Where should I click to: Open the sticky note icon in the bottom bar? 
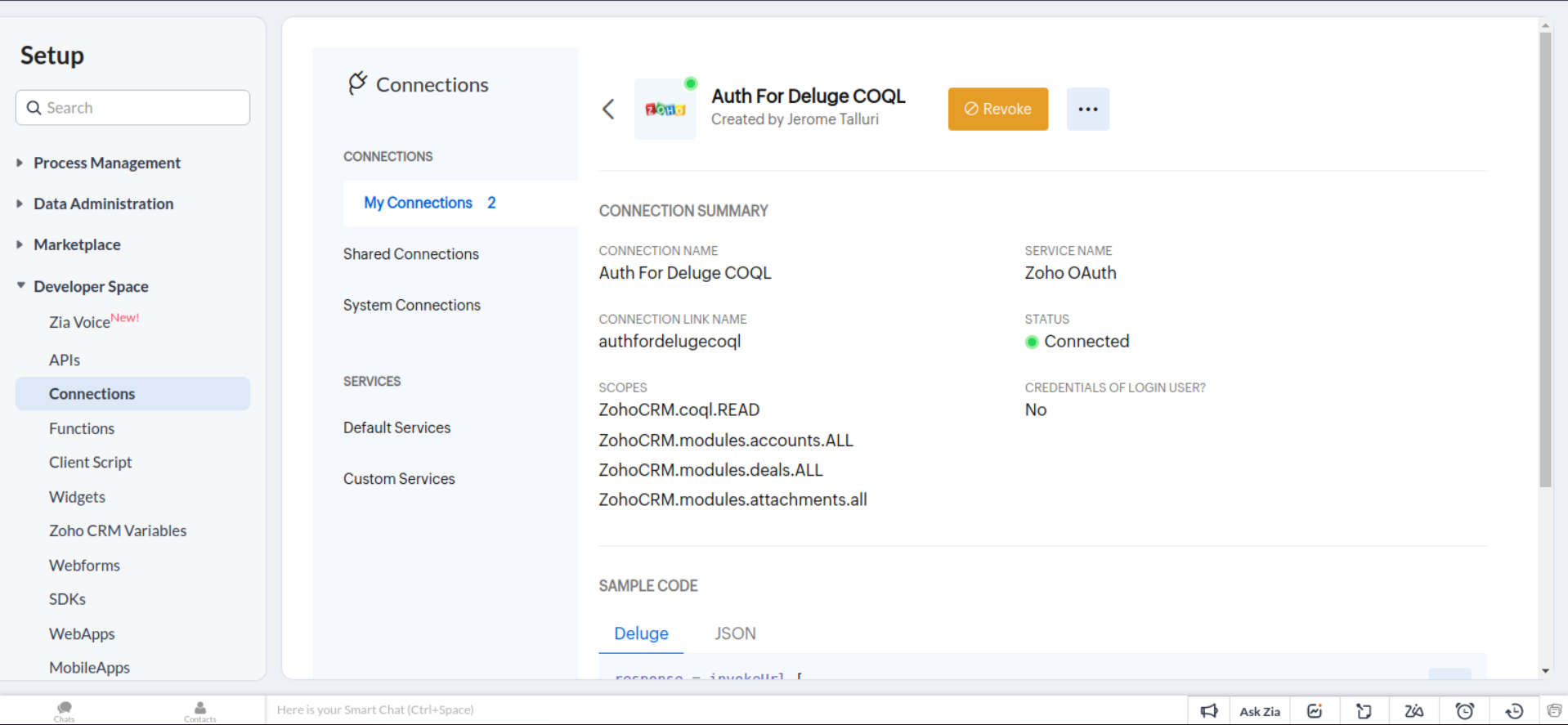tap(1364, 711)
